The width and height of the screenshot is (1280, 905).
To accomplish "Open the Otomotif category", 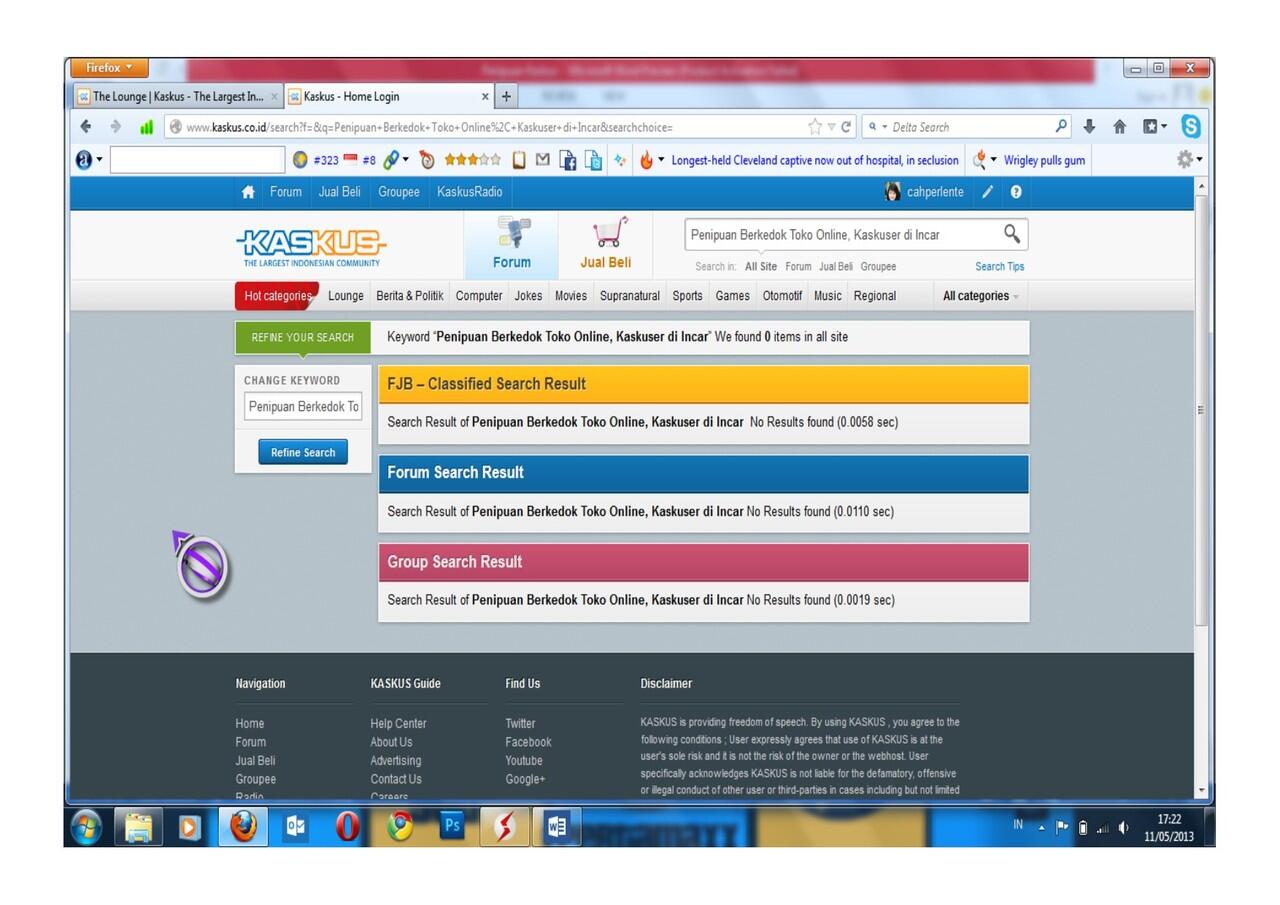I will 782,296.
